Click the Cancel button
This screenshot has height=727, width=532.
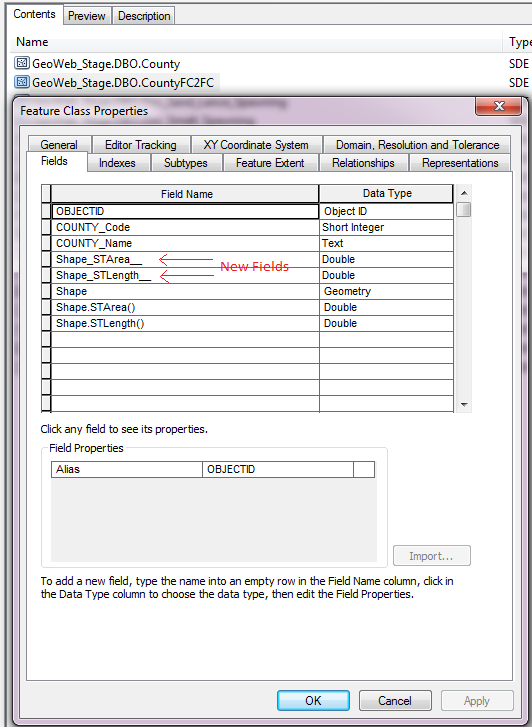click(x=395, y=700)
